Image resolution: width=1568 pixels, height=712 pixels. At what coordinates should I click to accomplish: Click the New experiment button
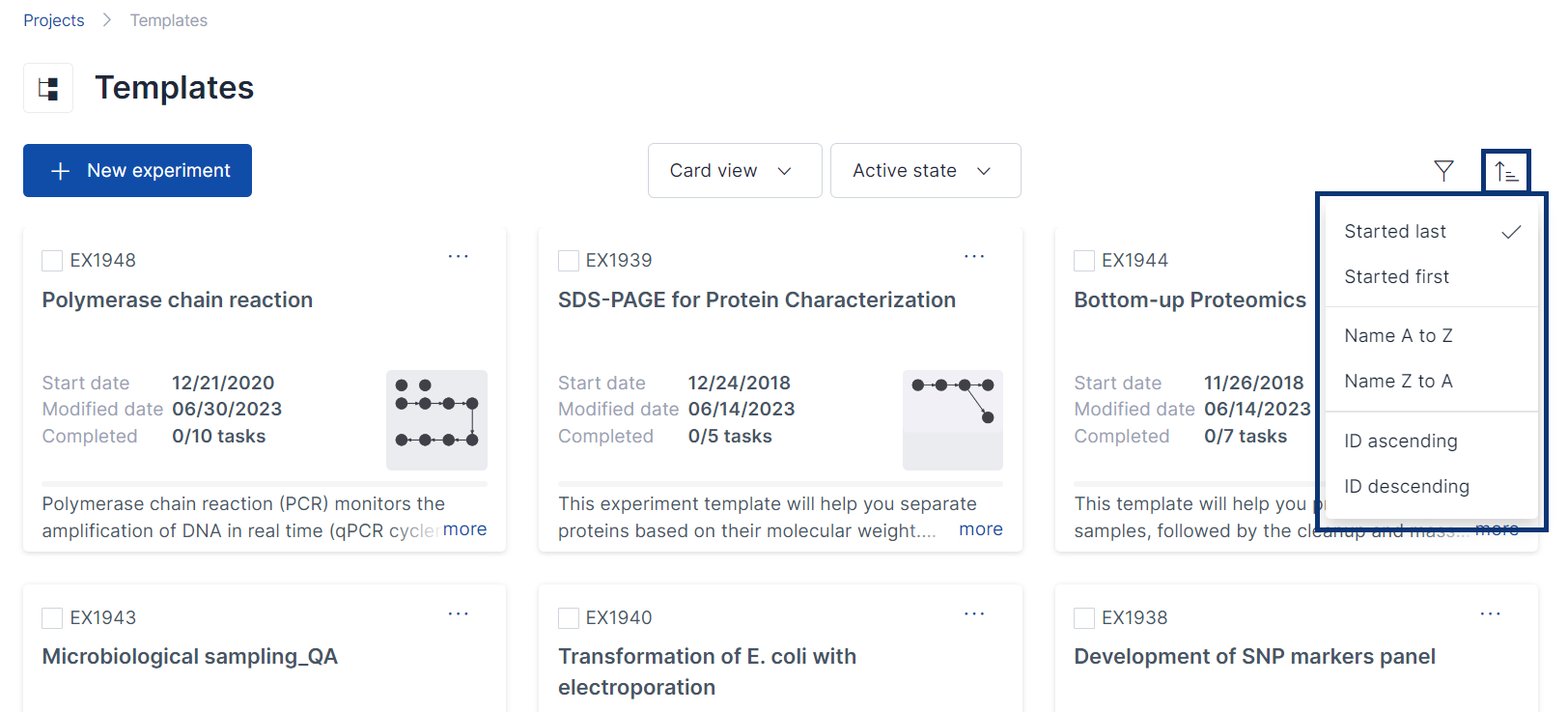point(137,171)
